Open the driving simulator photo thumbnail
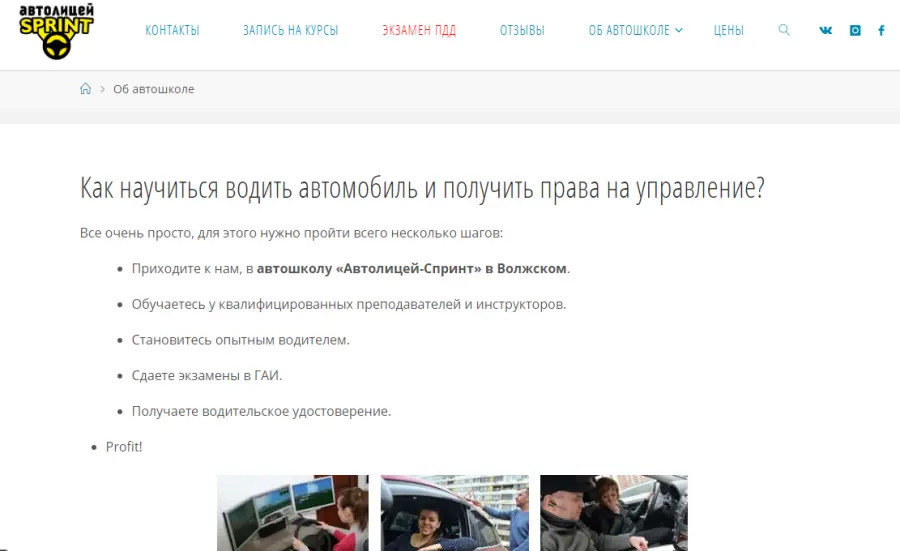Viewport: 900px width, 551px height. pos(292,512)
